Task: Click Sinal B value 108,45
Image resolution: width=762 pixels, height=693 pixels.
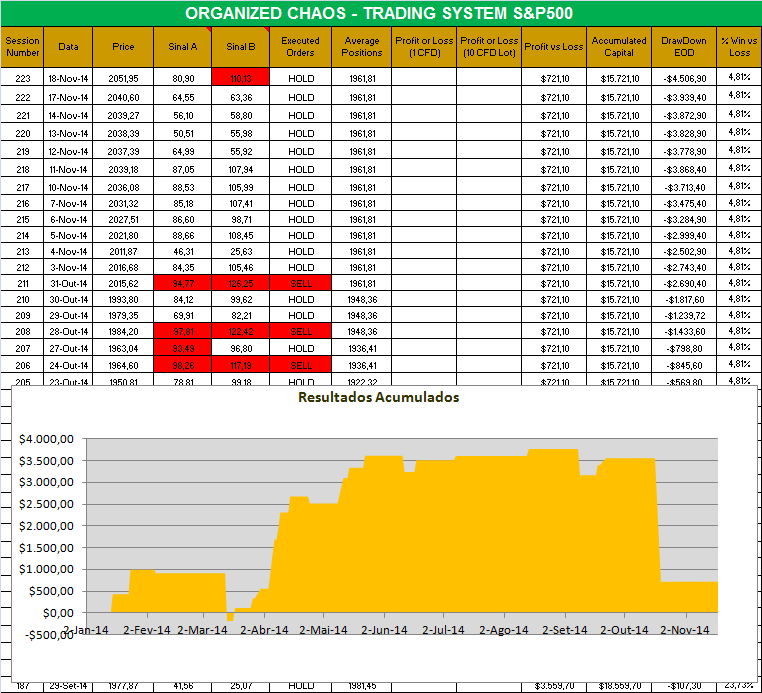Action: tap(241, 236)
